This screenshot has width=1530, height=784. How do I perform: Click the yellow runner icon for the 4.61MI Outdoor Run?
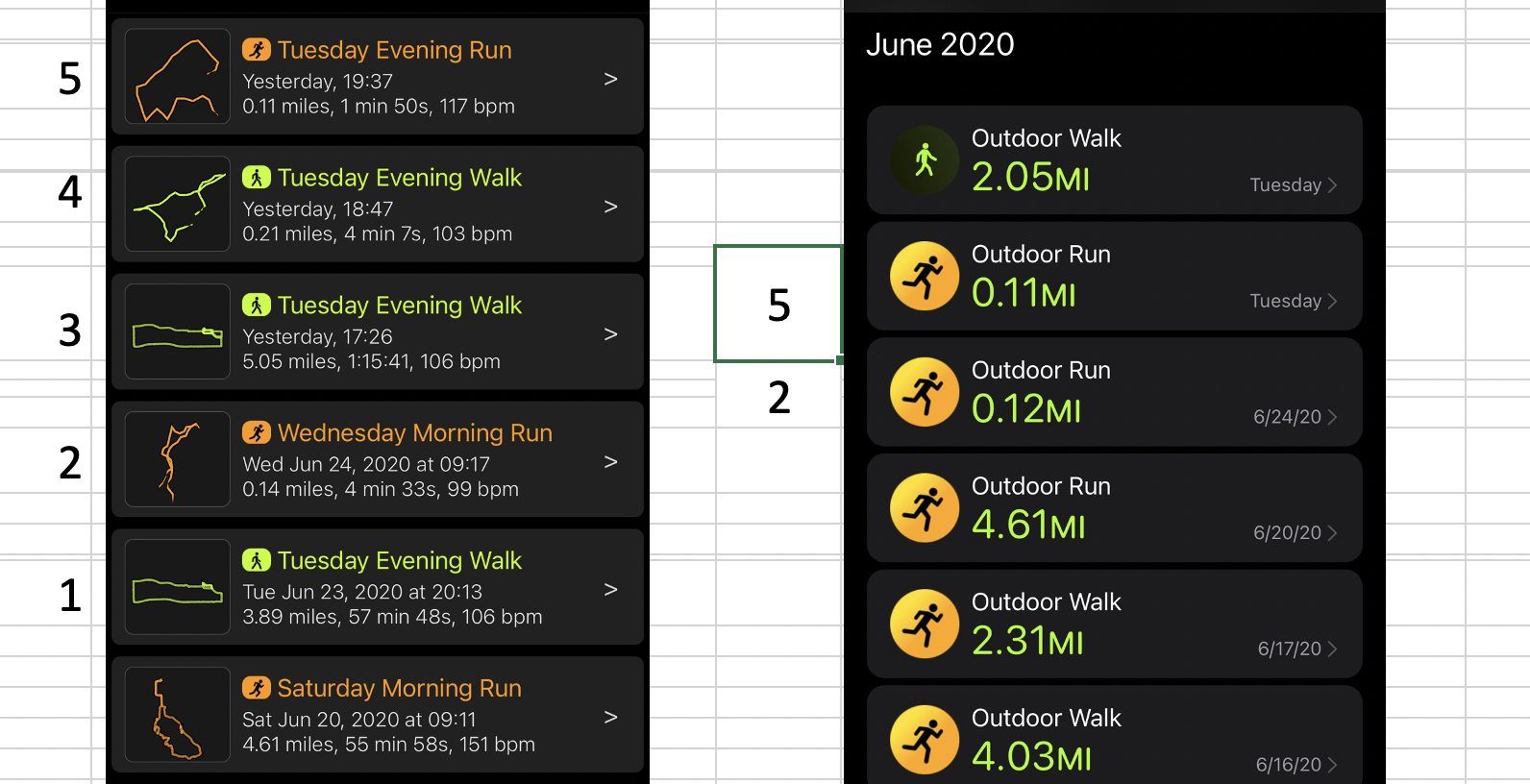click(925, 508)
